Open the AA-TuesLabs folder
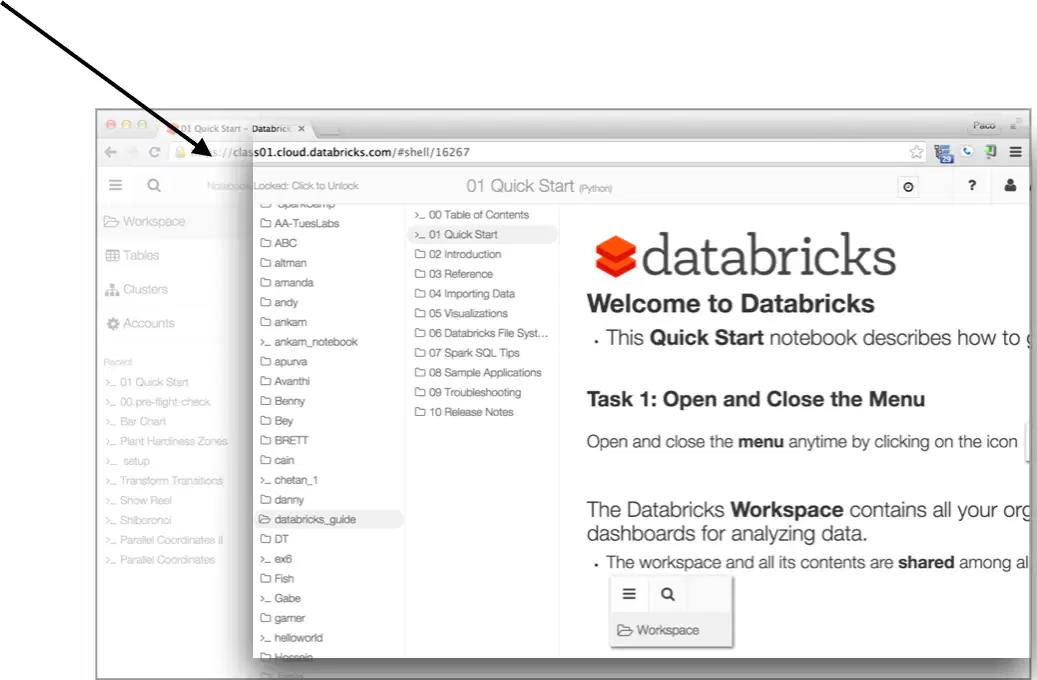This screenshot has height=680, width=1037. coord(300,224)
